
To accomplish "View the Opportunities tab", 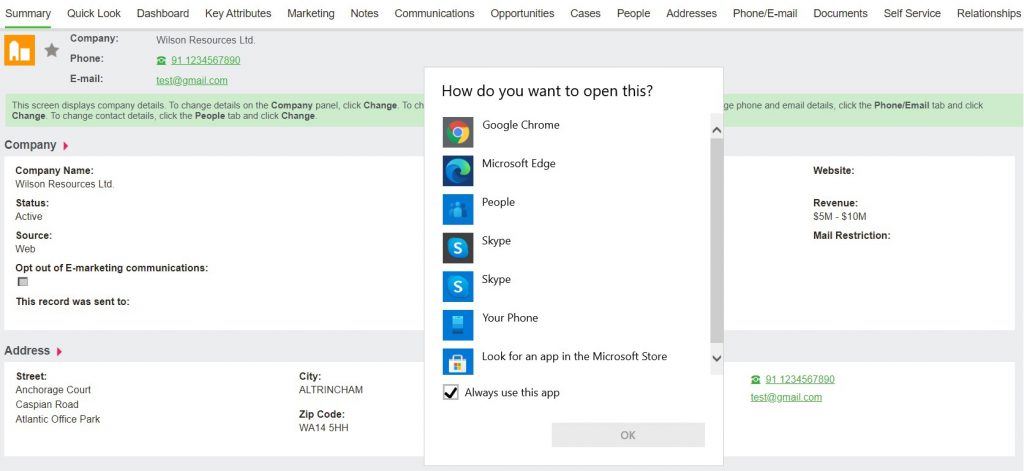I will point(522,13).
